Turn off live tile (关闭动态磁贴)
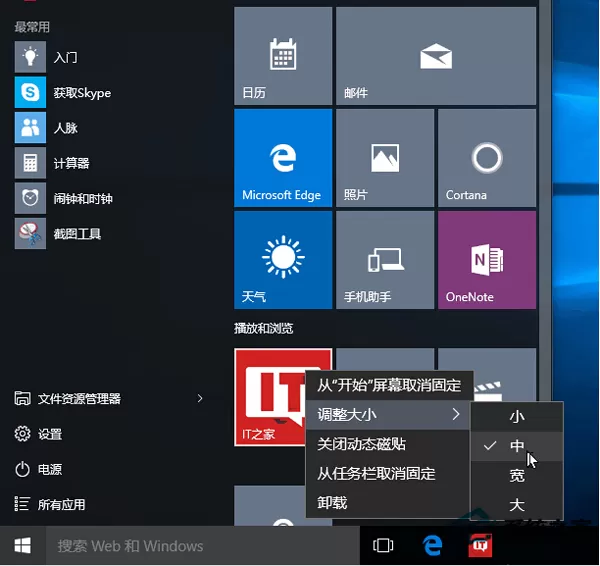This screenshot has width=600, height=566. [388, 444]
